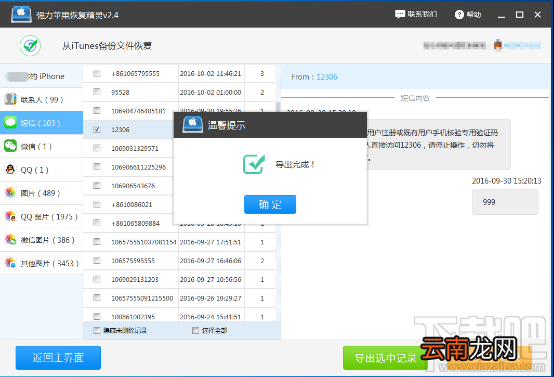Image resolution: width=554 pixels, height=377 pixels.
Task: Click the date 2016-09-27 17:51:51
Action: pos(211,242)
